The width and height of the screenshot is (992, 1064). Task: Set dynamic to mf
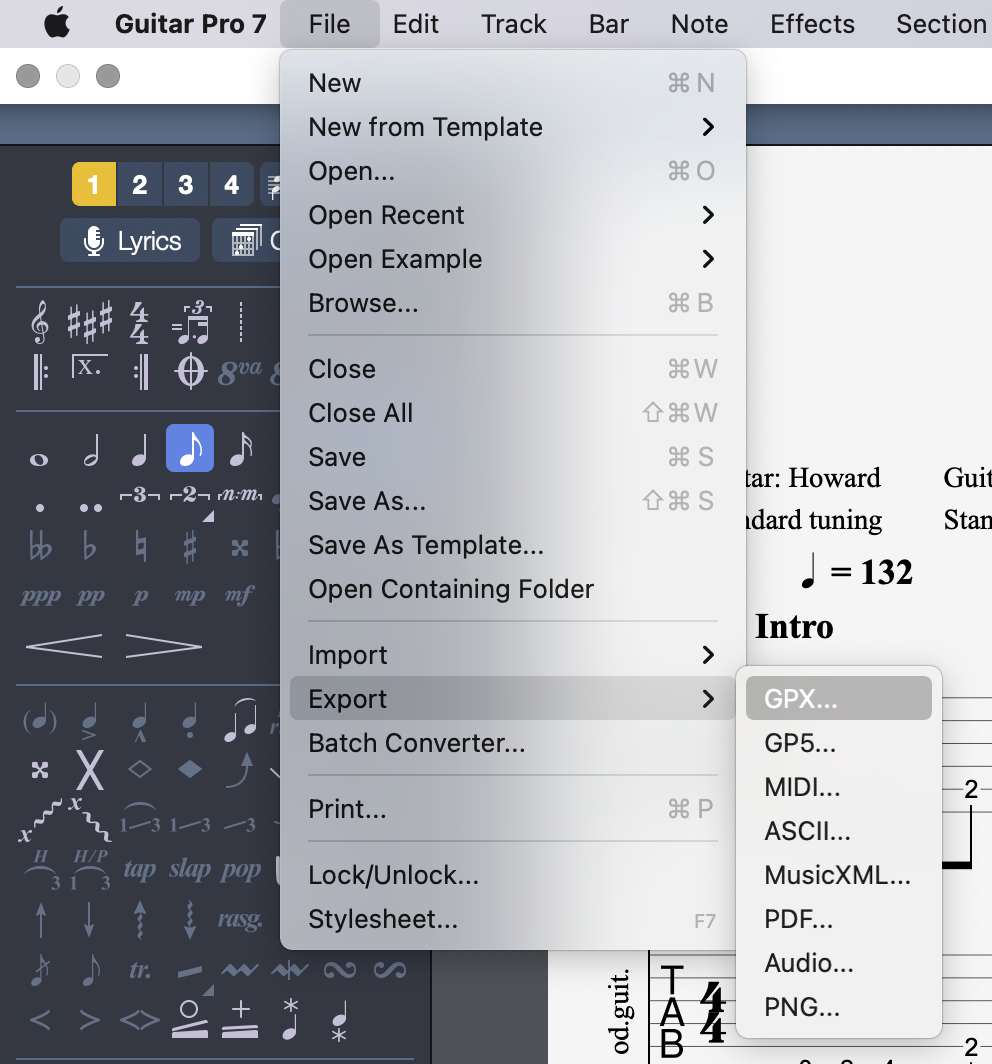(x=239, y=596)
